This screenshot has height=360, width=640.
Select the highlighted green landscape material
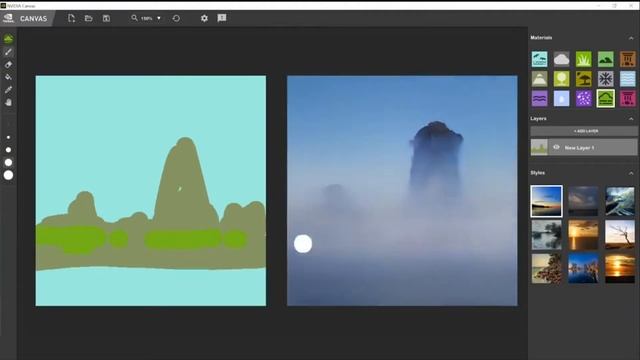606,98
